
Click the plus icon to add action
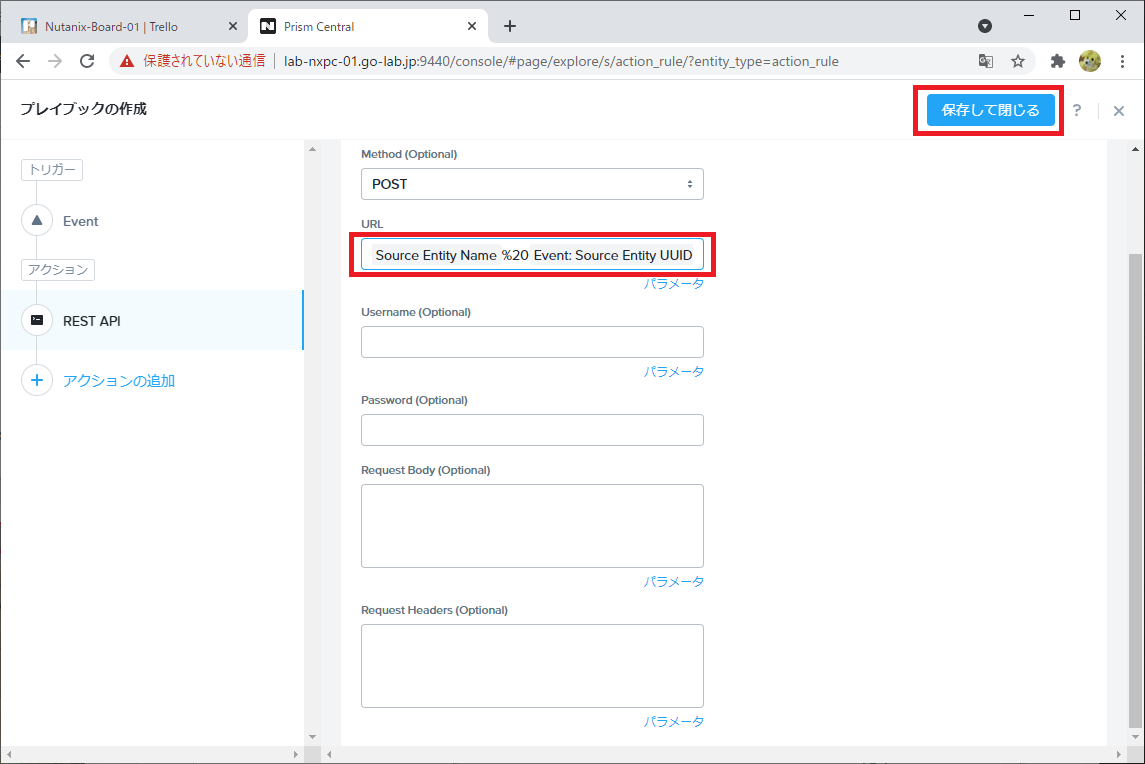[37, 380]
